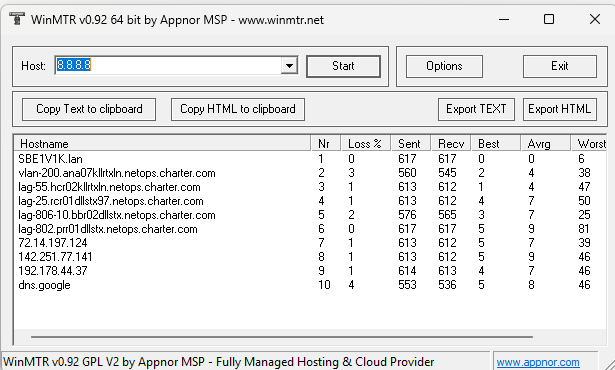Click the Nr value 10 for dns.google
The height and width of the screenshot is (370, 615).
[324, 285]
